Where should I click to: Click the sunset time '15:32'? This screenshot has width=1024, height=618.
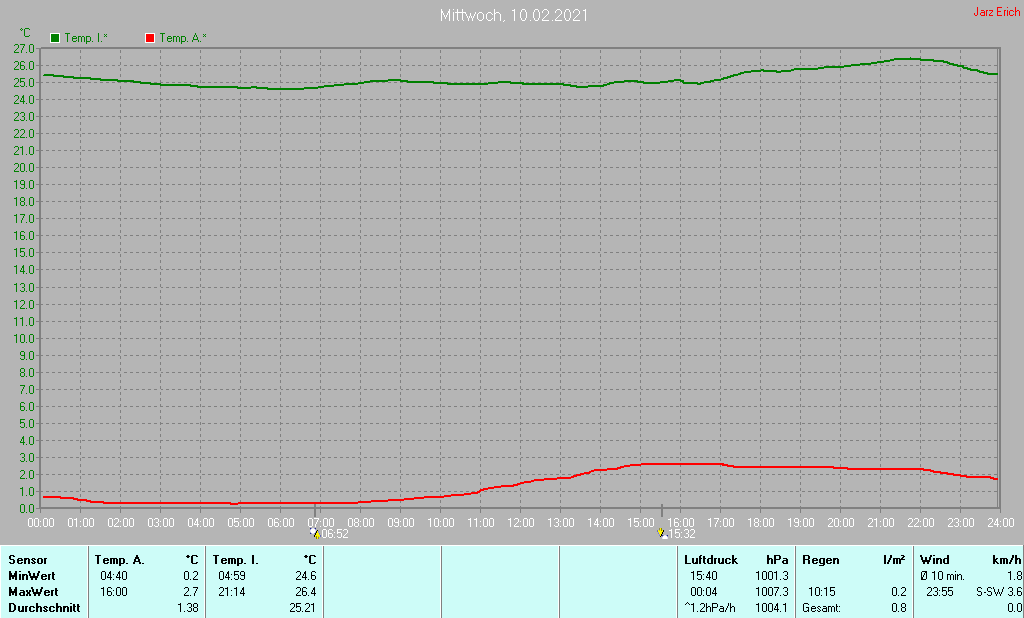click(x=682, y=534)
